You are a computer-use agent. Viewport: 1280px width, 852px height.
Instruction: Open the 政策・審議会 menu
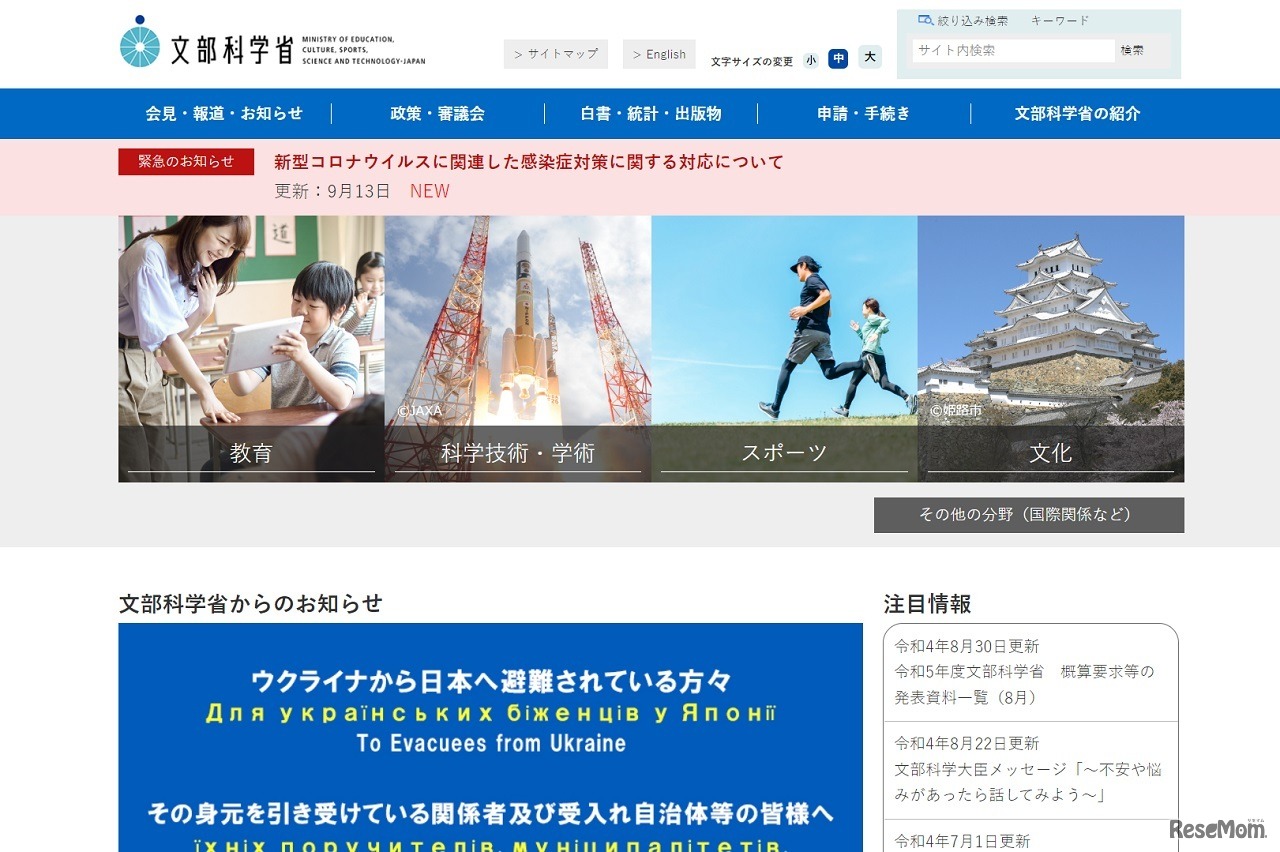pos(438,114)
